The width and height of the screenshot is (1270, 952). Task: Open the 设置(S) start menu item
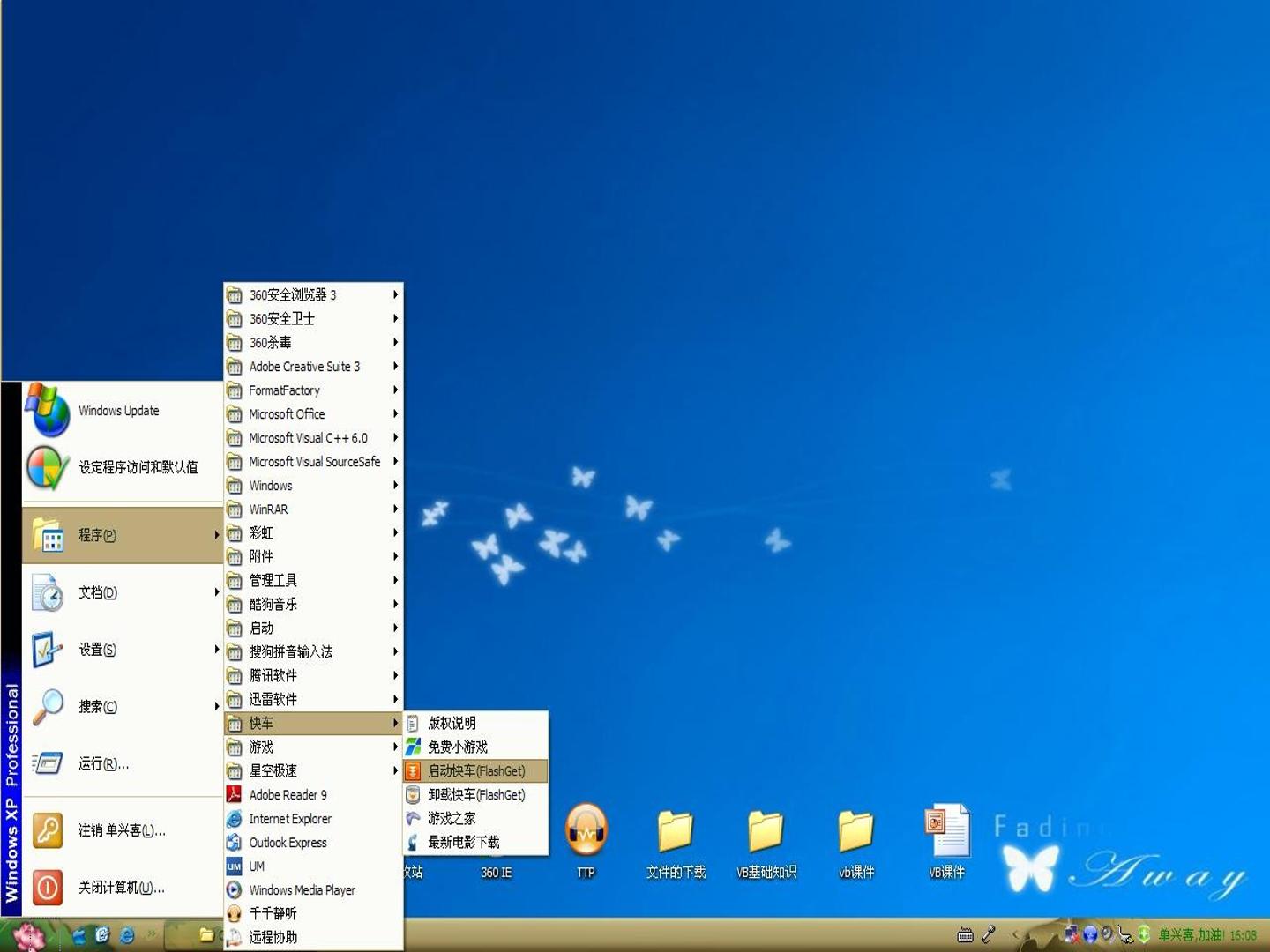click(x=123, y=650)
